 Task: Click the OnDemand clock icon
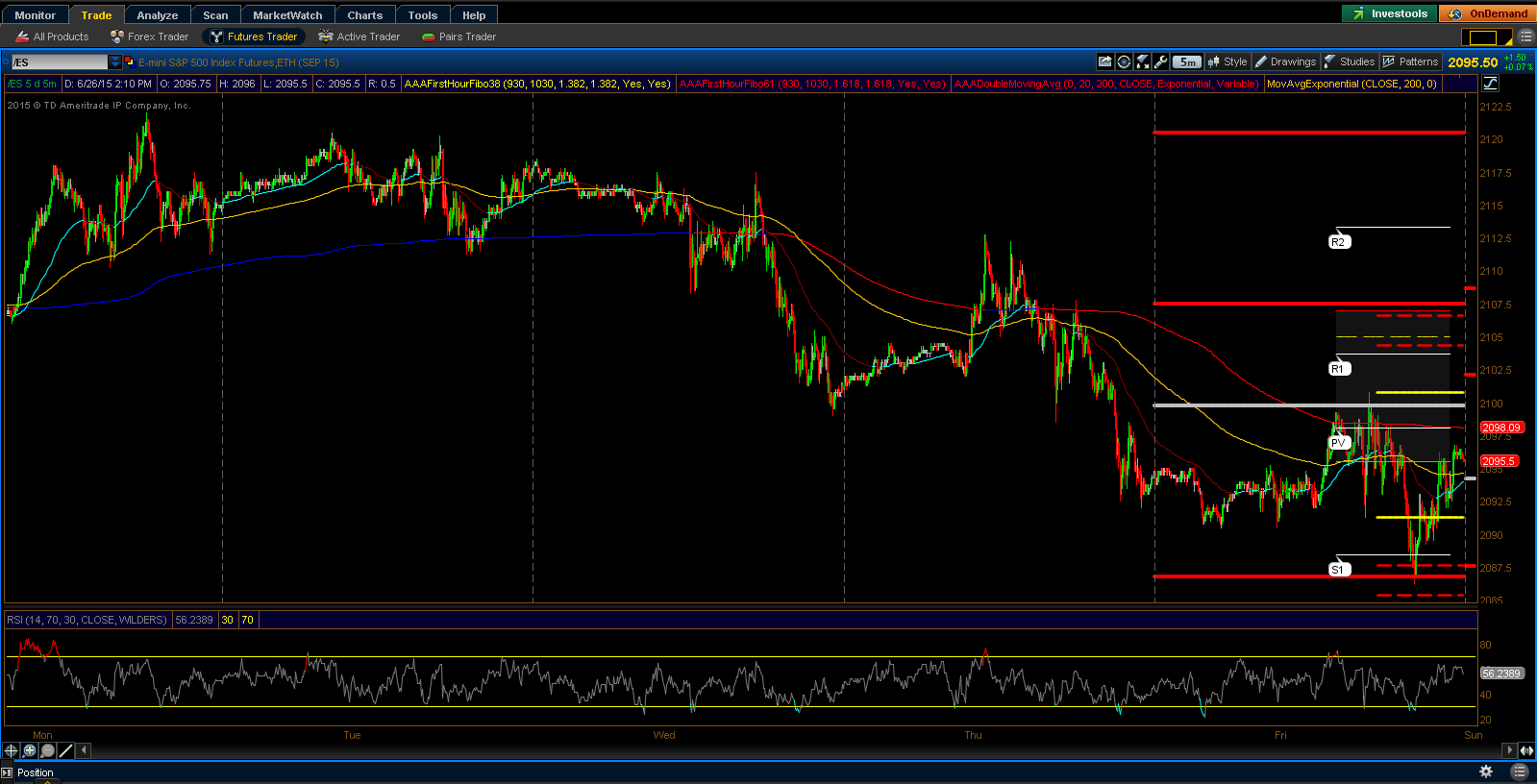1455,13
